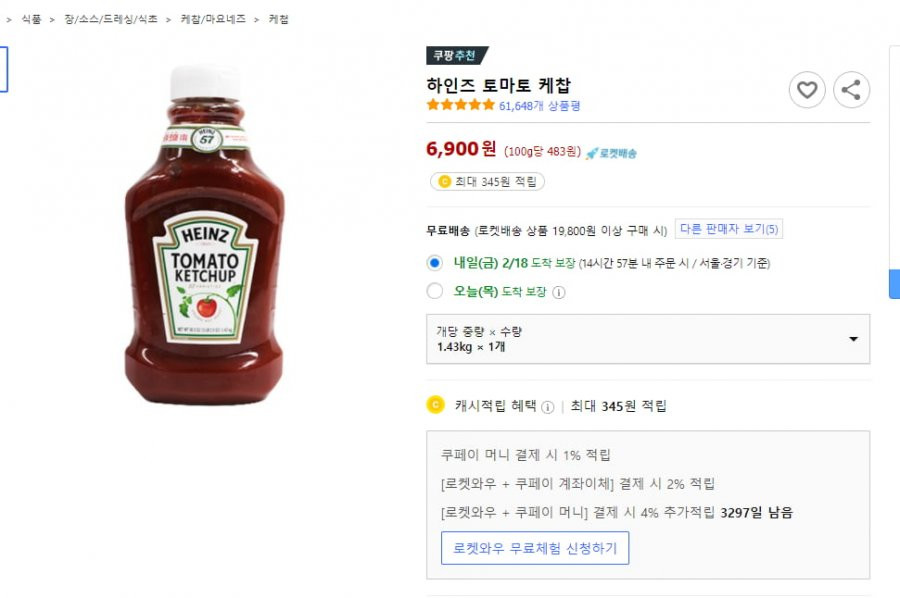Click the info icon next to 캐시적립 혜택

[548, 407]
